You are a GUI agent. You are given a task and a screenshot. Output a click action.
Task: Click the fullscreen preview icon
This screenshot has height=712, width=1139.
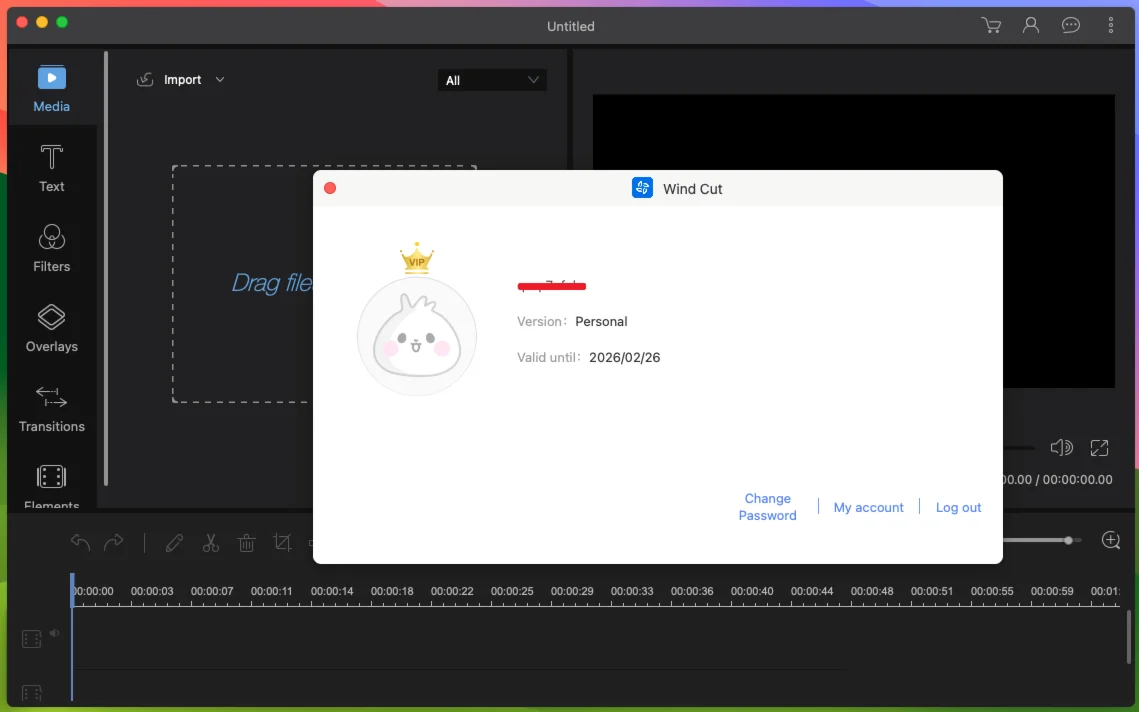click(x=1099, y=448)
